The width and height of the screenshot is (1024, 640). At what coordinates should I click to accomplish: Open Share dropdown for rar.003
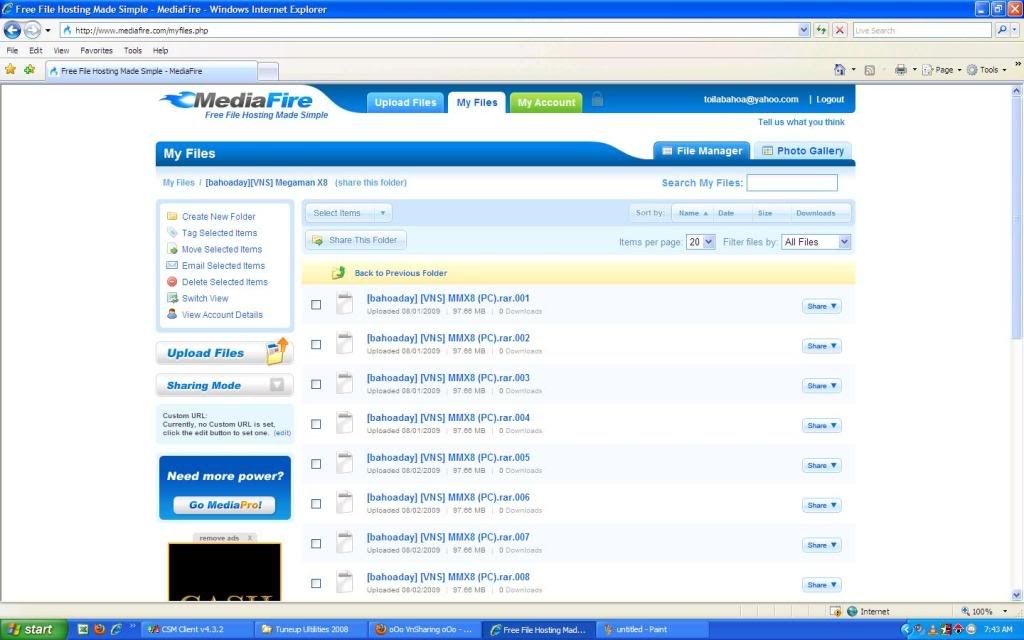click(822, 386)
